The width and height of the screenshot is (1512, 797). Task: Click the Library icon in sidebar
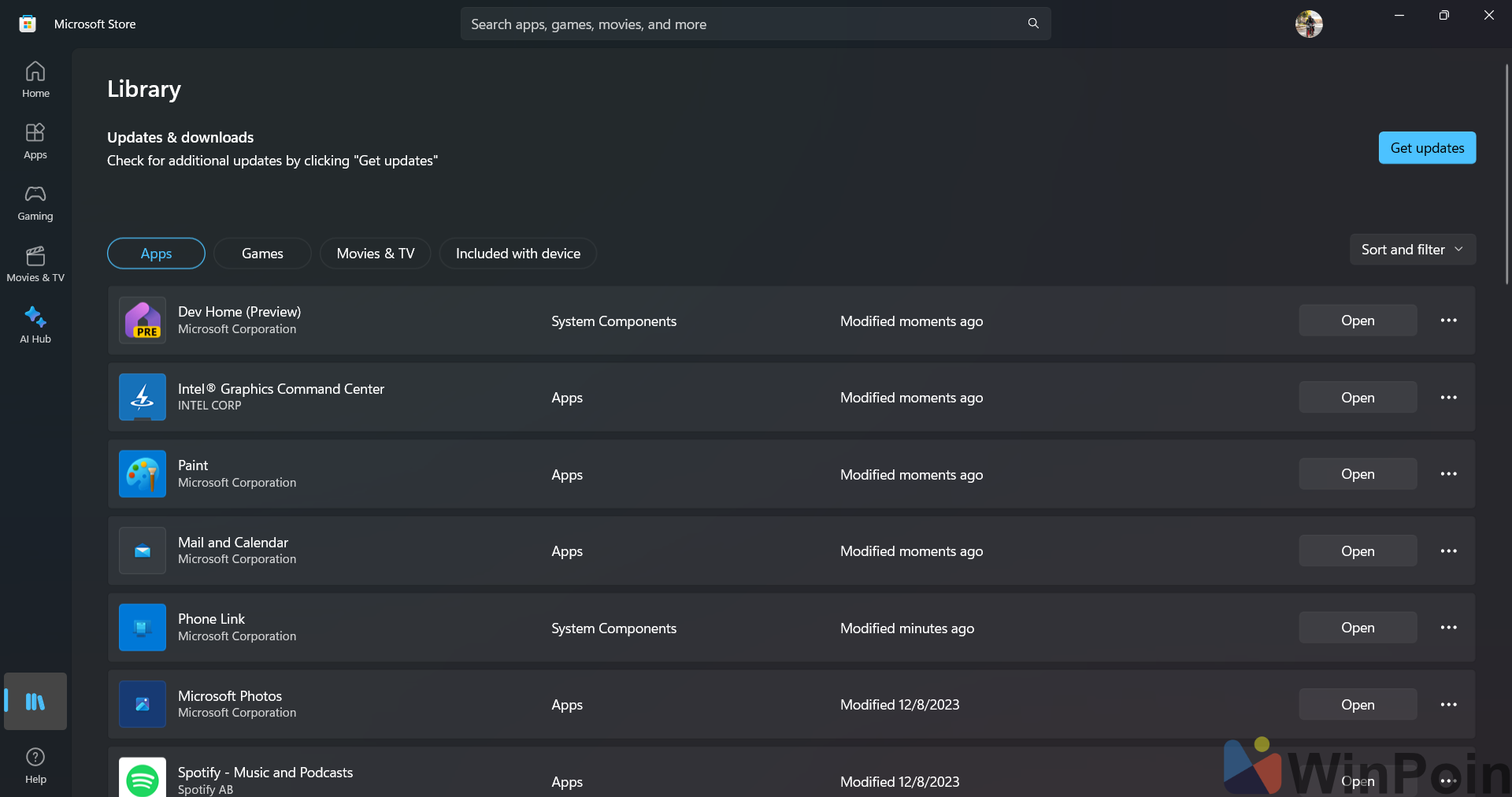coord(35,701)
